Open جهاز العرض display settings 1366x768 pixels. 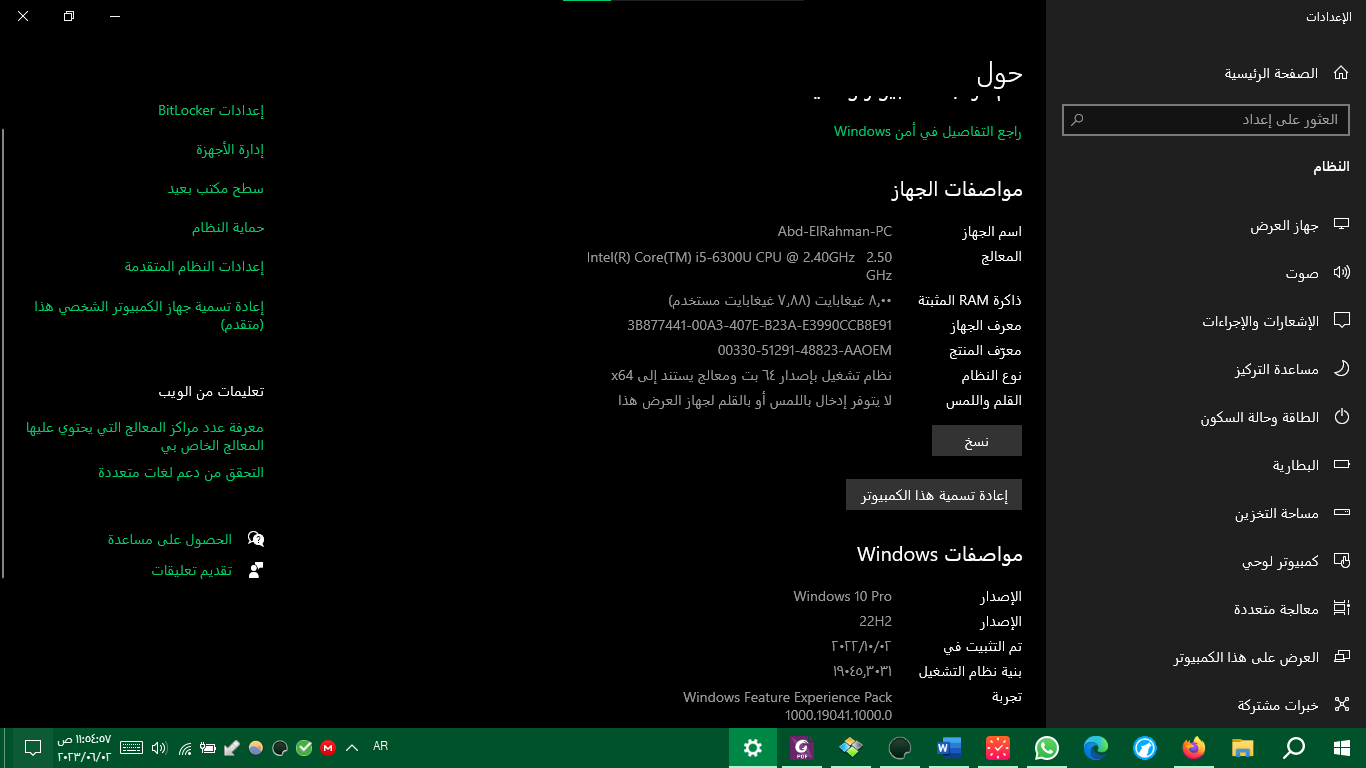1301,226
